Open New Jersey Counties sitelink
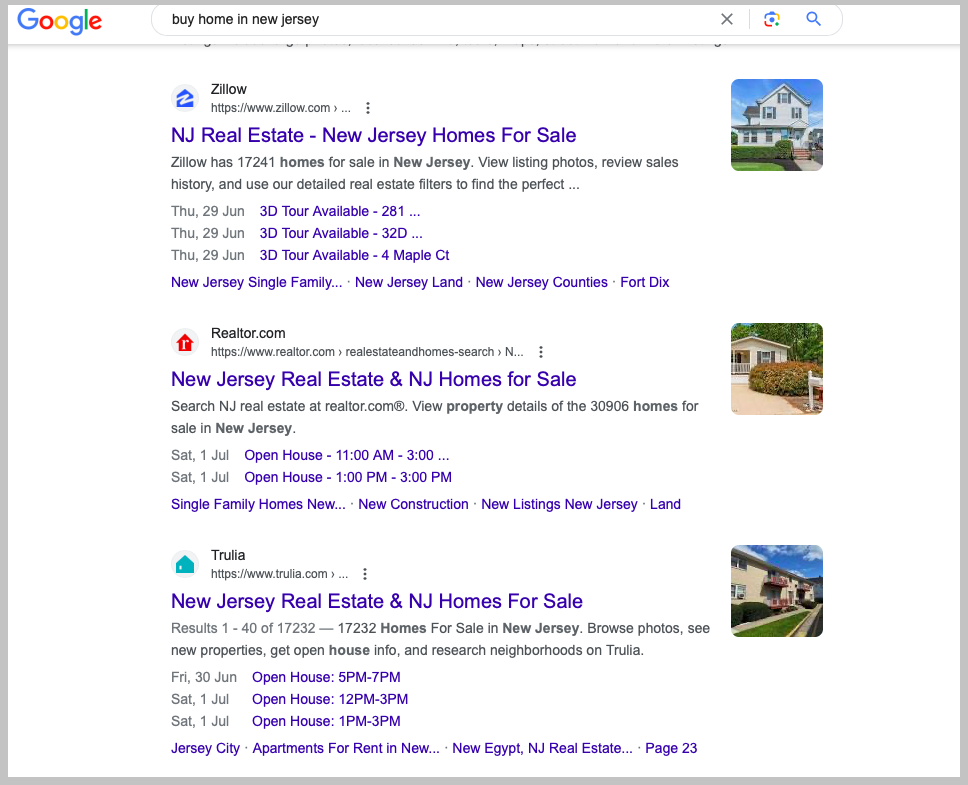968x785 pixels. click(541, 282)
